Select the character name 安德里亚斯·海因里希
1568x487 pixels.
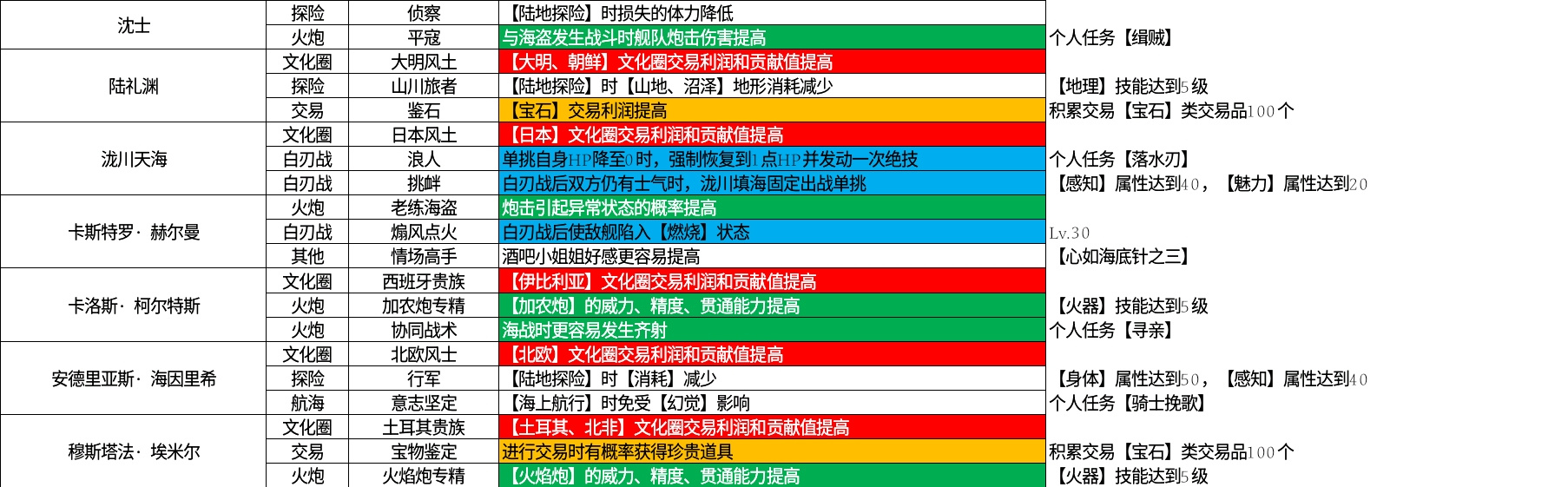pos(133,378)
